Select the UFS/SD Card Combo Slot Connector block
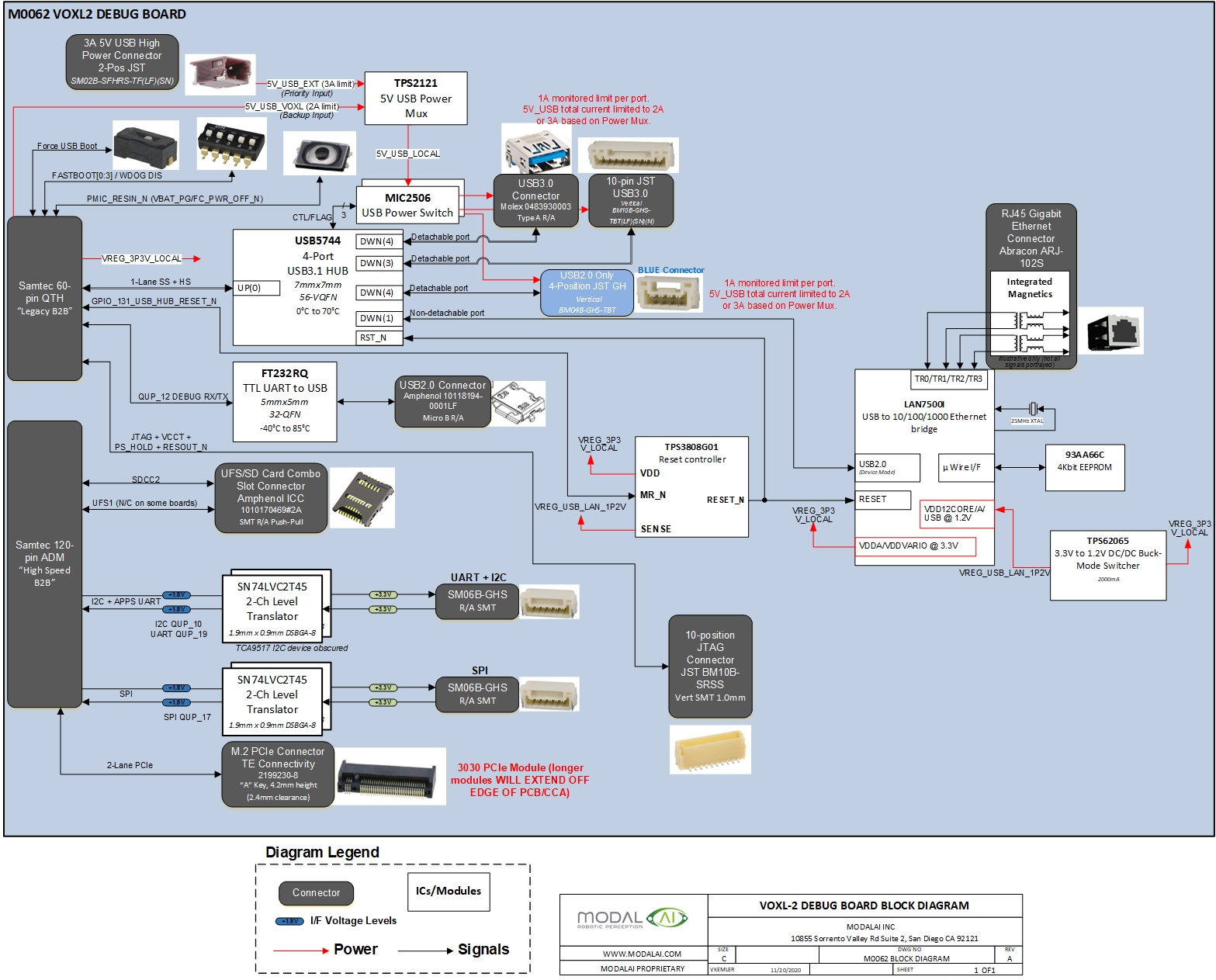This screenshot has width=1216, height=980. click(270, 497)
